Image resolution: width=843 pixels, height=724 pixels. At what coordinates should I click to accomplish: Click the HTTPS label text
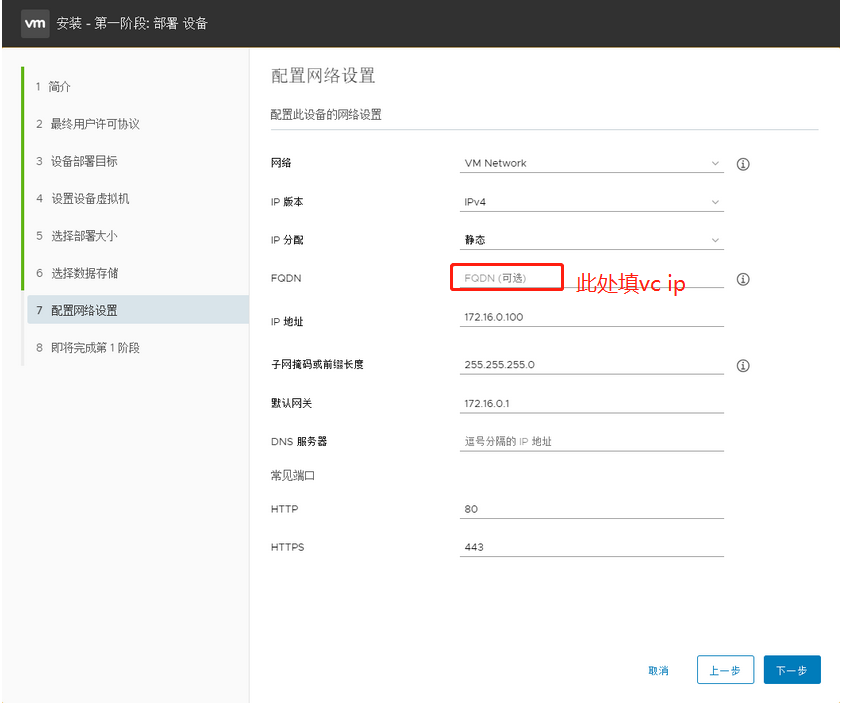[288, 547]
